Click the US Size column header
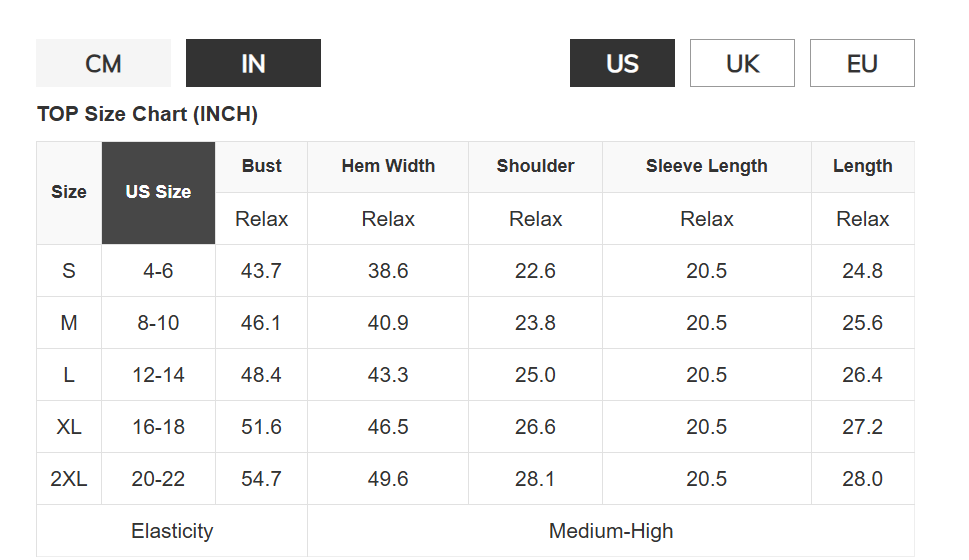 (x=158, y=193)
